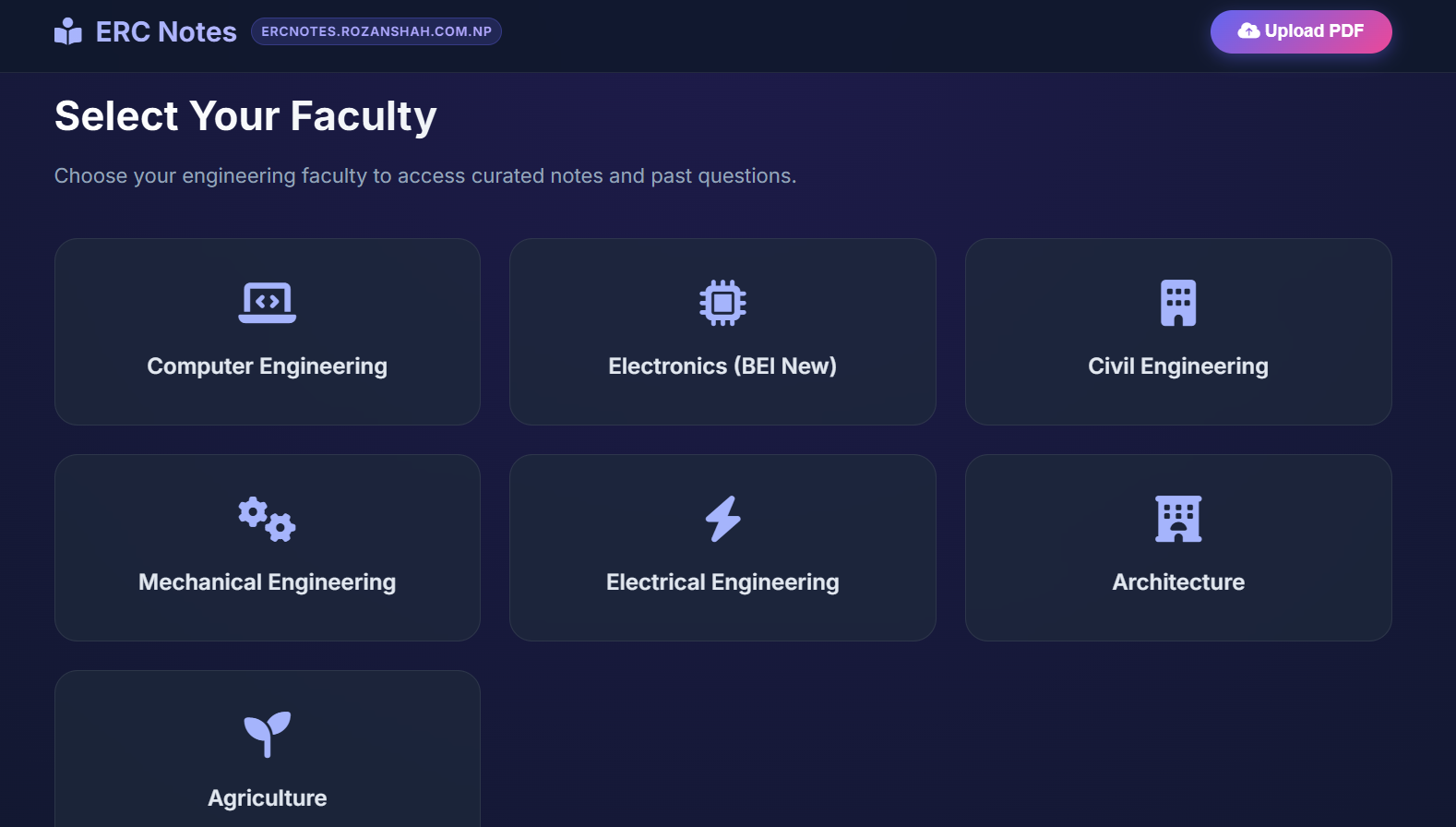Select the Agriculture label
1456x827 pixels.
pos(268,798)
